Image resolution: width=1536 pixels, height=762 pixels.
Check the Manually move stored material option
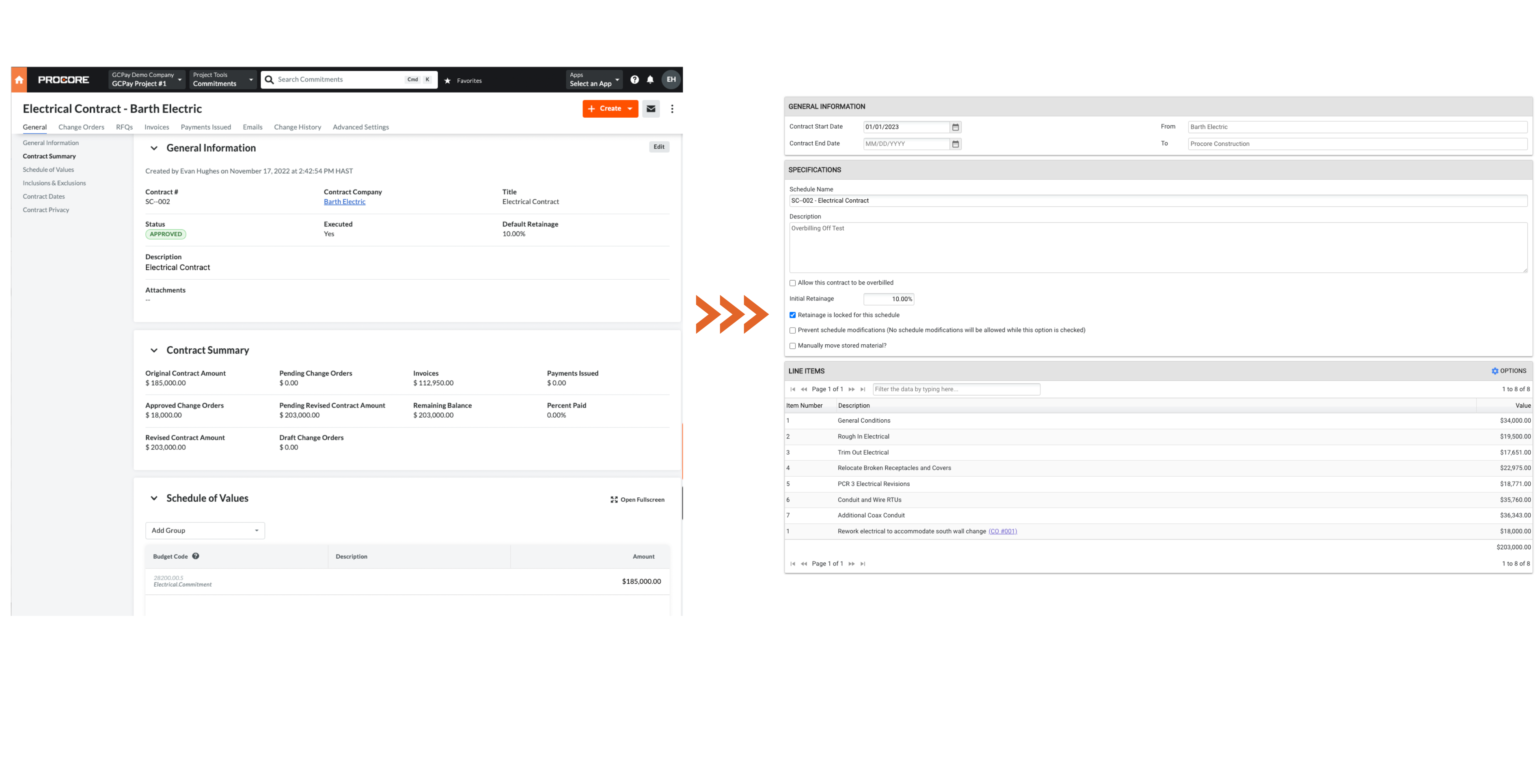pyautogui.click(x=792, y=345)
